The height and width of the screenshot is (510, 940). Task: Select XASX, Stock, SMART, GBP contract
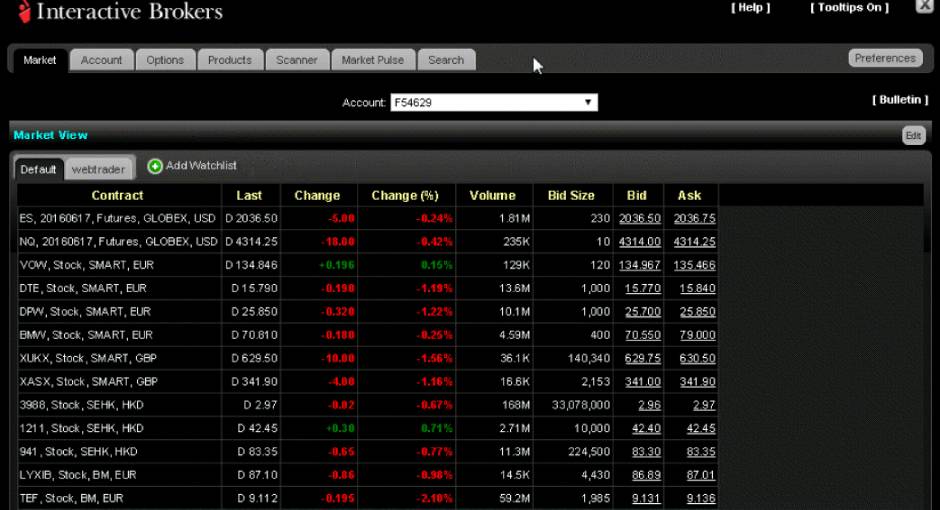[88, 382]
